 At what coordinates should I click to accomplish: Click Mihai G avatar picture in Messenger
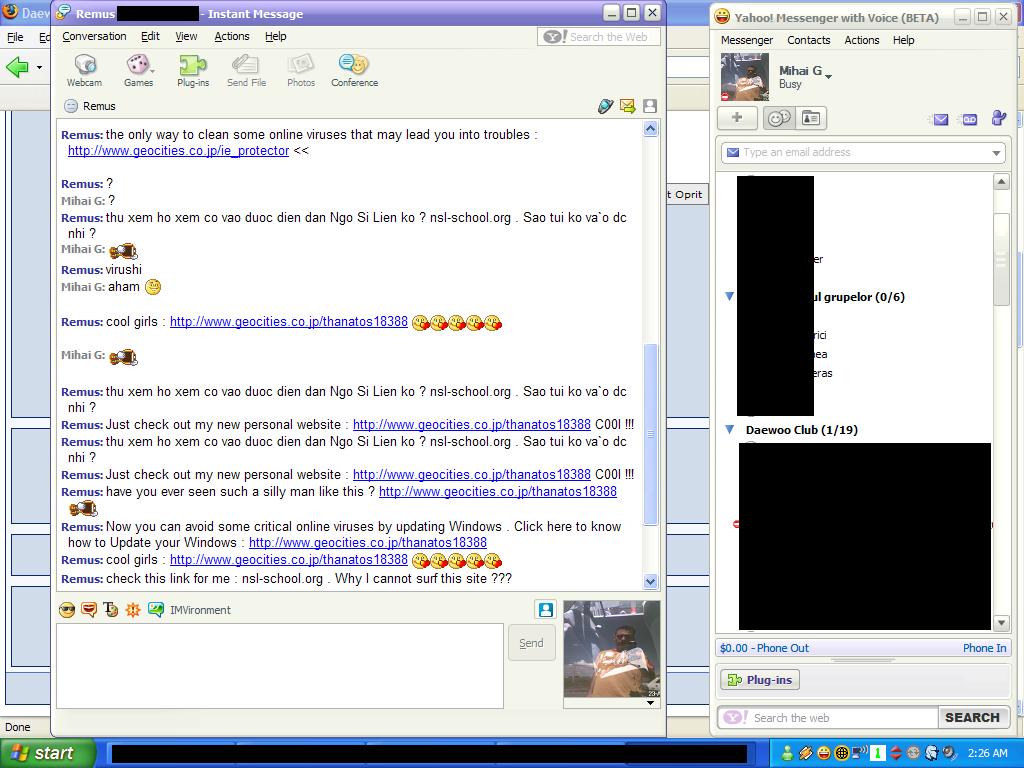[744, 77]
